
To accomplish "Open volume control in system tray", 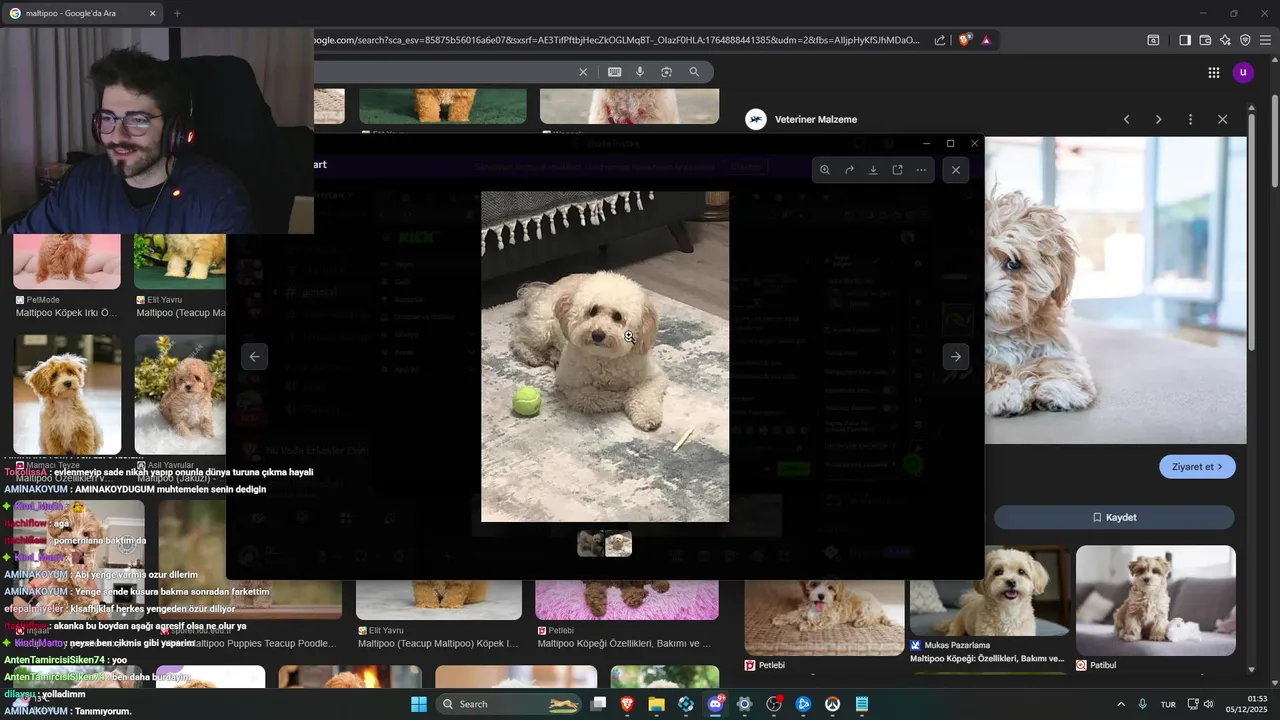I will pos(1208,704).
